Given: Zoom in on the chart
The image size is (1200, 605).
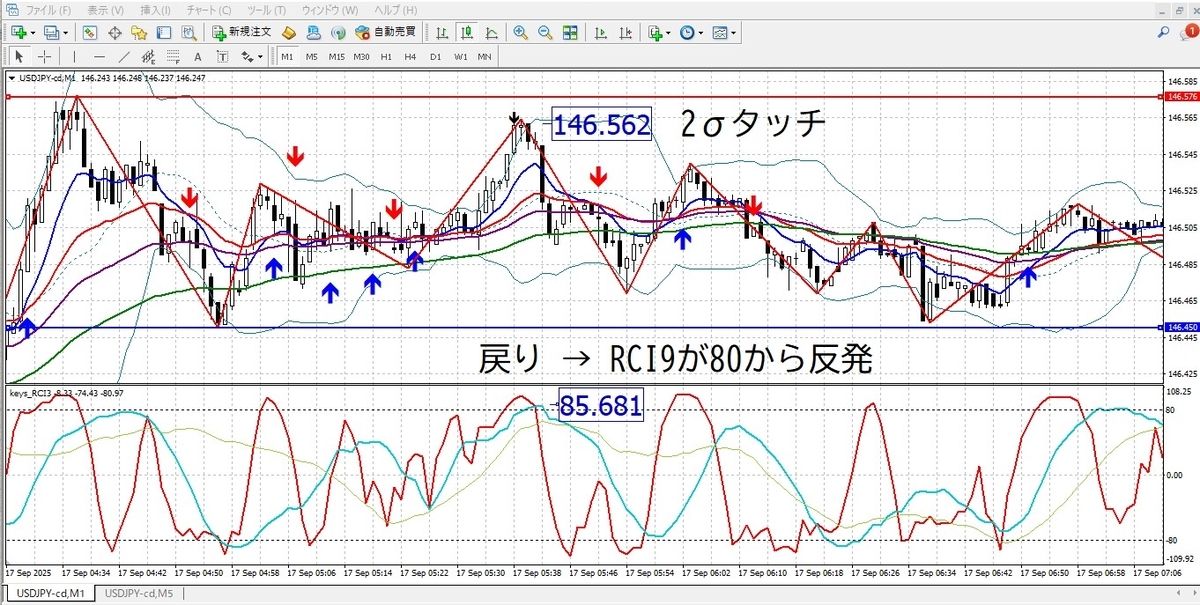Looking at the screenshot, I should [x=520, y=32].
